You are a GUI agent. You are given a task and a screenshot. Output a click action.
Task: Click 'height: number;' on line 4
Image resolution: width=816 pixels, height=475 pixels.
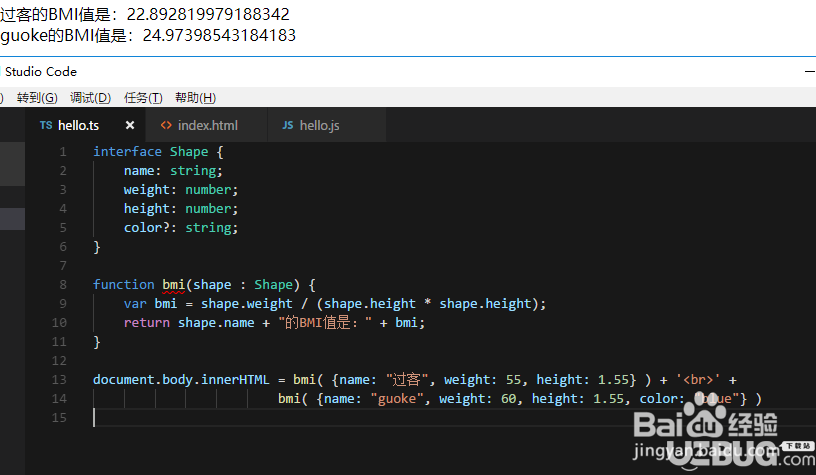point(181,209)
